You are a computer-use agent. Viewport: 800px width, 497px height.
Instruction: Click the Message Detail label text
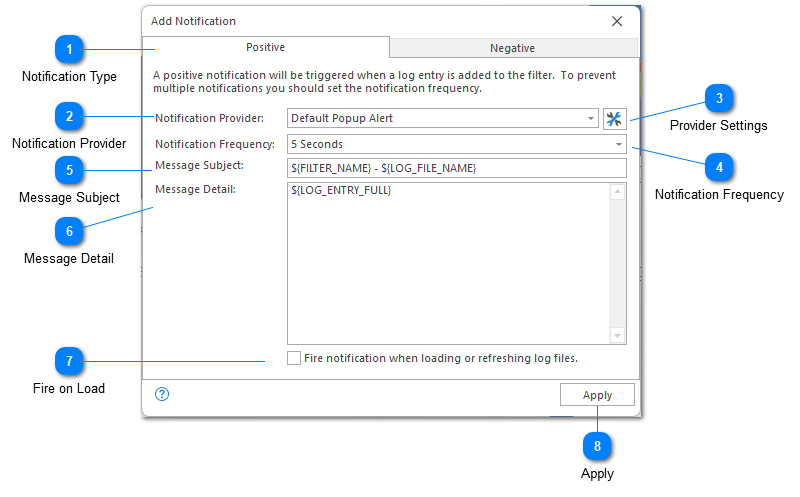click(195, 189)
